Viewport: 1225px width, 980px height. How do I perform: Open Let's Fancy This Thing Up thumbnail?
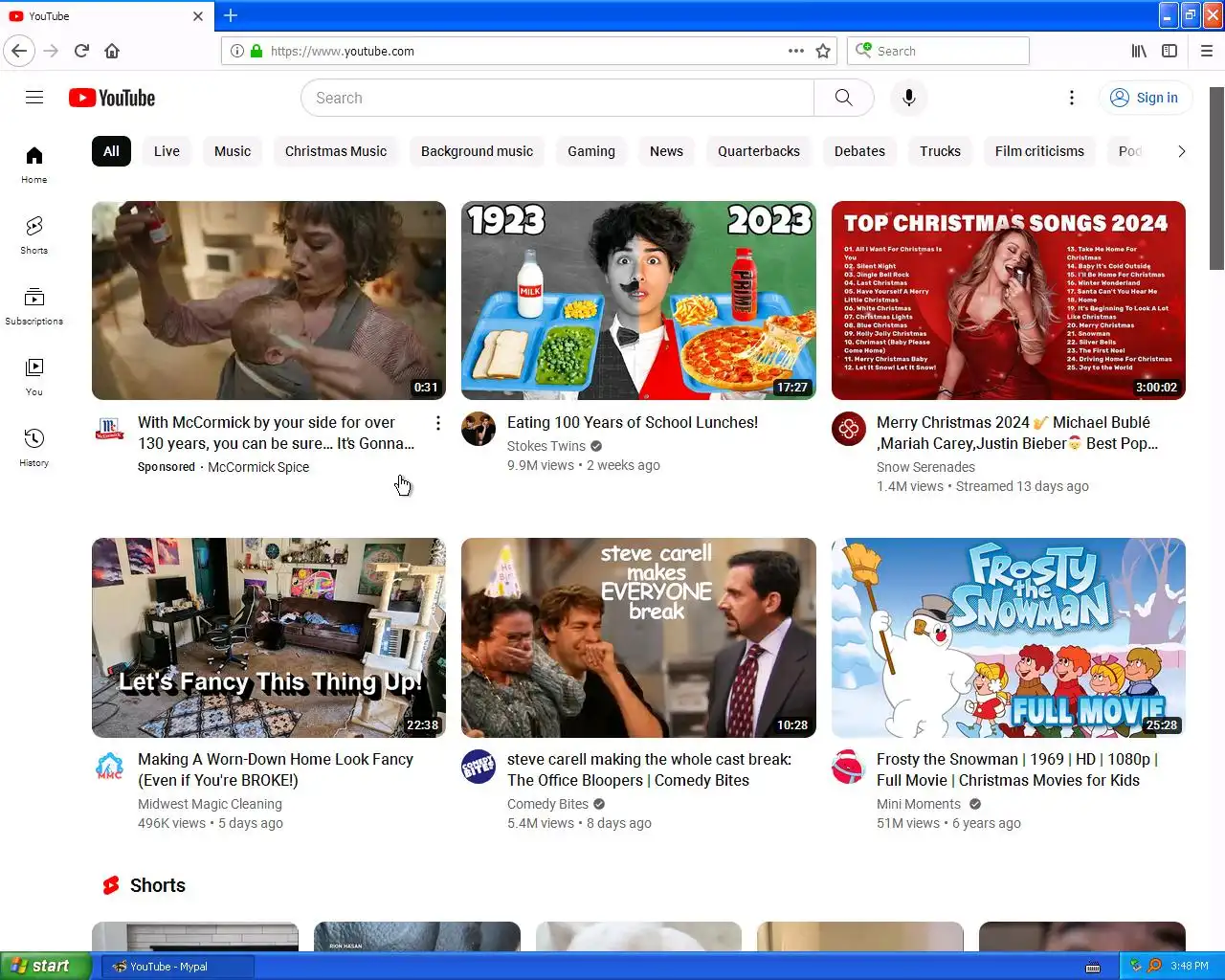click(269, 637)
